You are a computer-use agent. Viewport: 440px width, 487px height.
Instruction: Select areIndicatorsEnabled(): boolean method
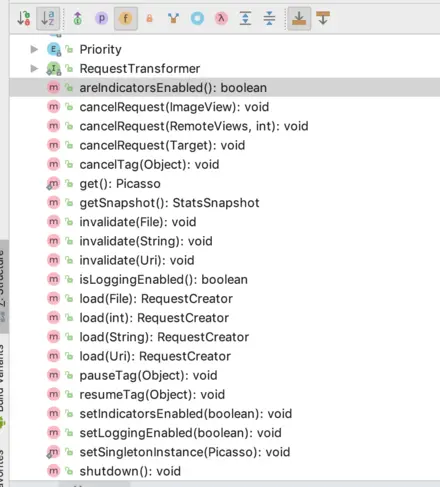(225, 88)
